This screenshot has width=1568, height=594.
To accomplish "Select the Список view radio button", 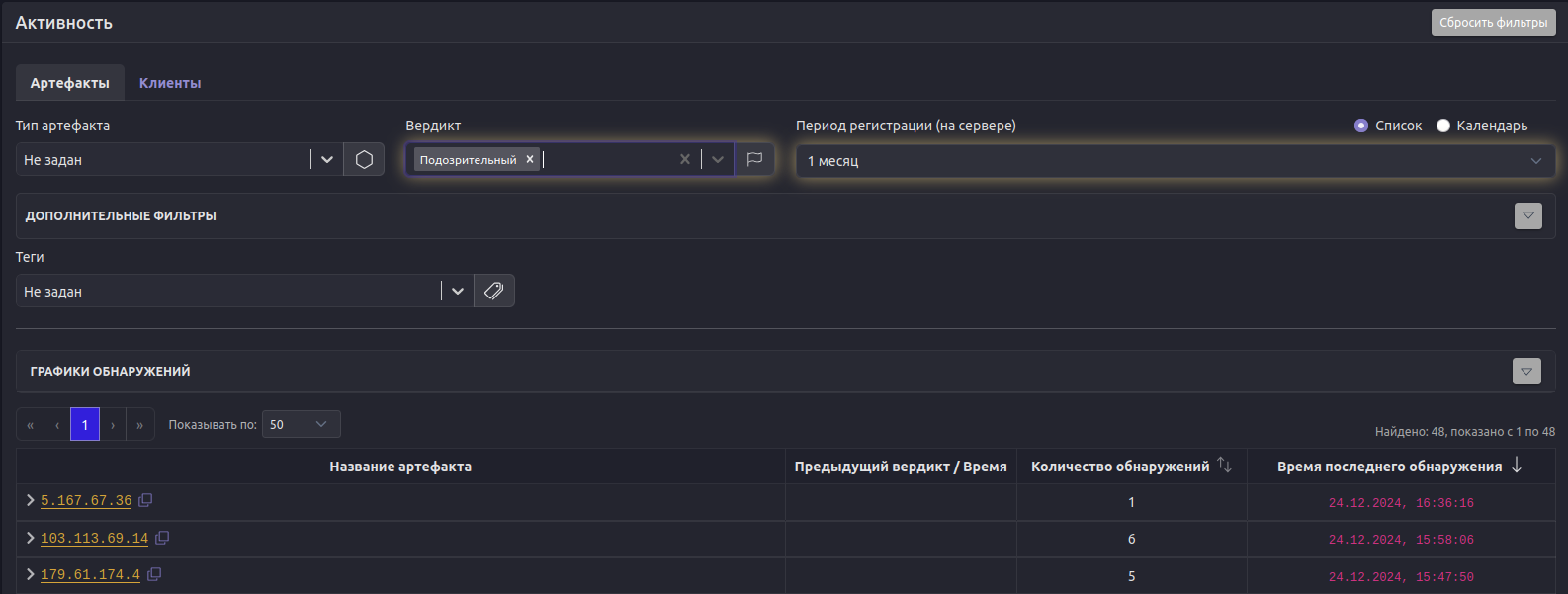I will (1361, 126).
